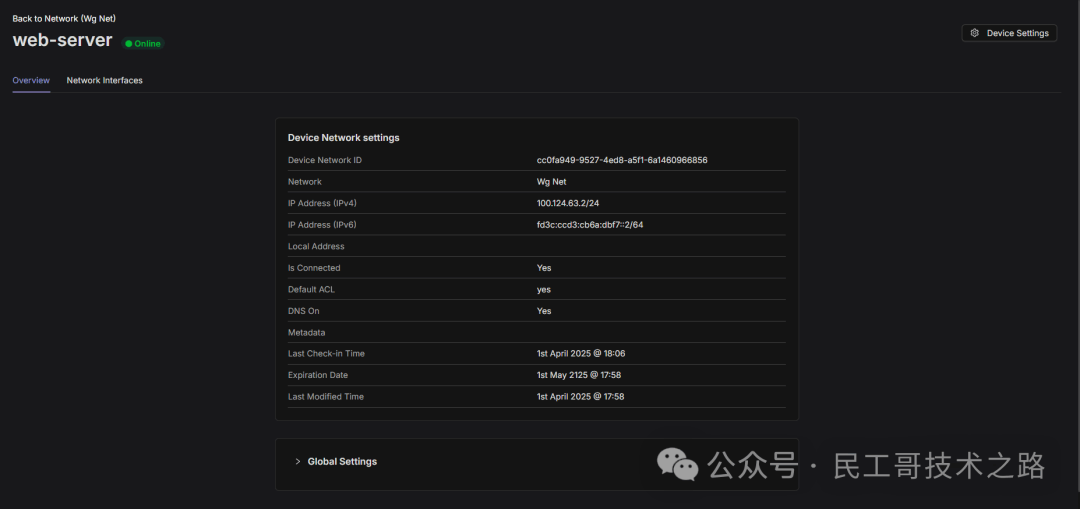Click the green Online status dot
The image size is (1080, 509).
tap(129, 44)
